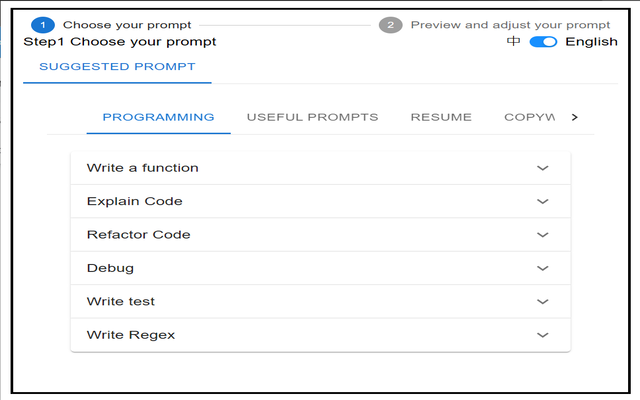Click the step 2 circle icon
Image resolution: width=640 pixels, height=400 pixels.
[x=390, y=25]
